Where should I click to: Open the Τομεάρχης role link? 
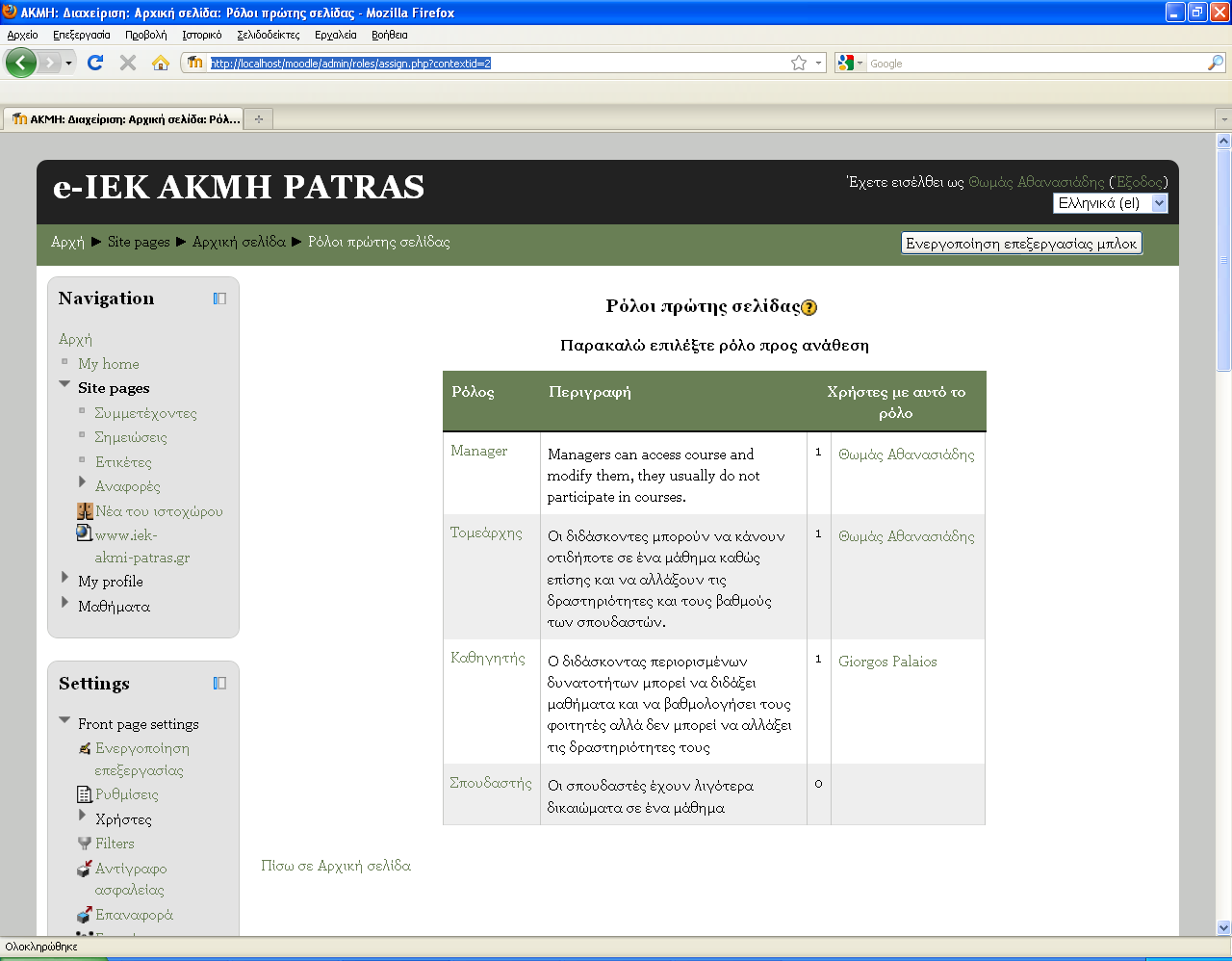(486, 532)
